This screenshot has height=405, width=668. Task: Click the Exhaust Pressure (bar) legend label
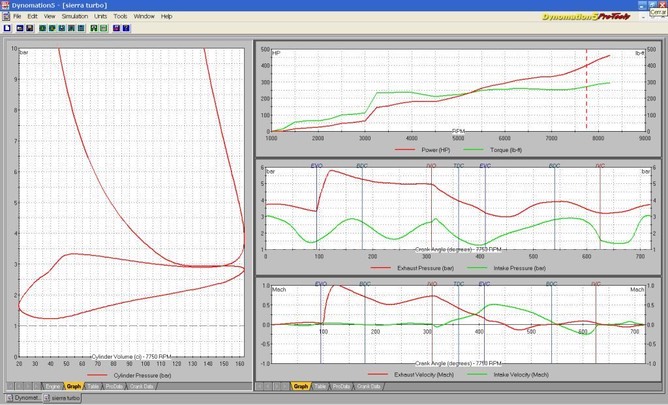pyautogui.click(x=426, y=268)
